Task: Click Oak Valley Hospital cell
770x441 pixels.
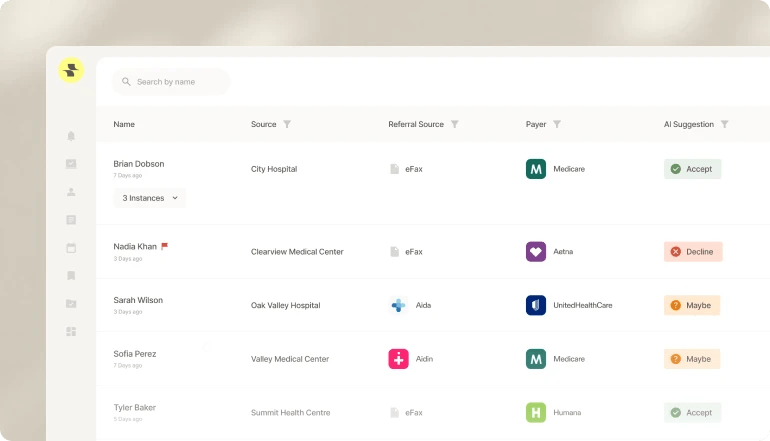Action: coord(285,305)
